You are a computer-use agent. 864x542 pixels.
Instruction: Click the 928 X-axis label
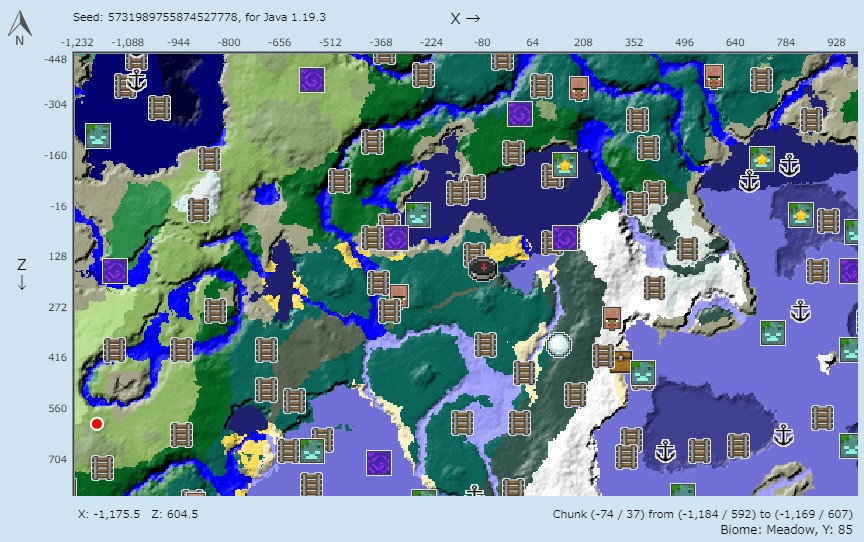coord(836,42)
